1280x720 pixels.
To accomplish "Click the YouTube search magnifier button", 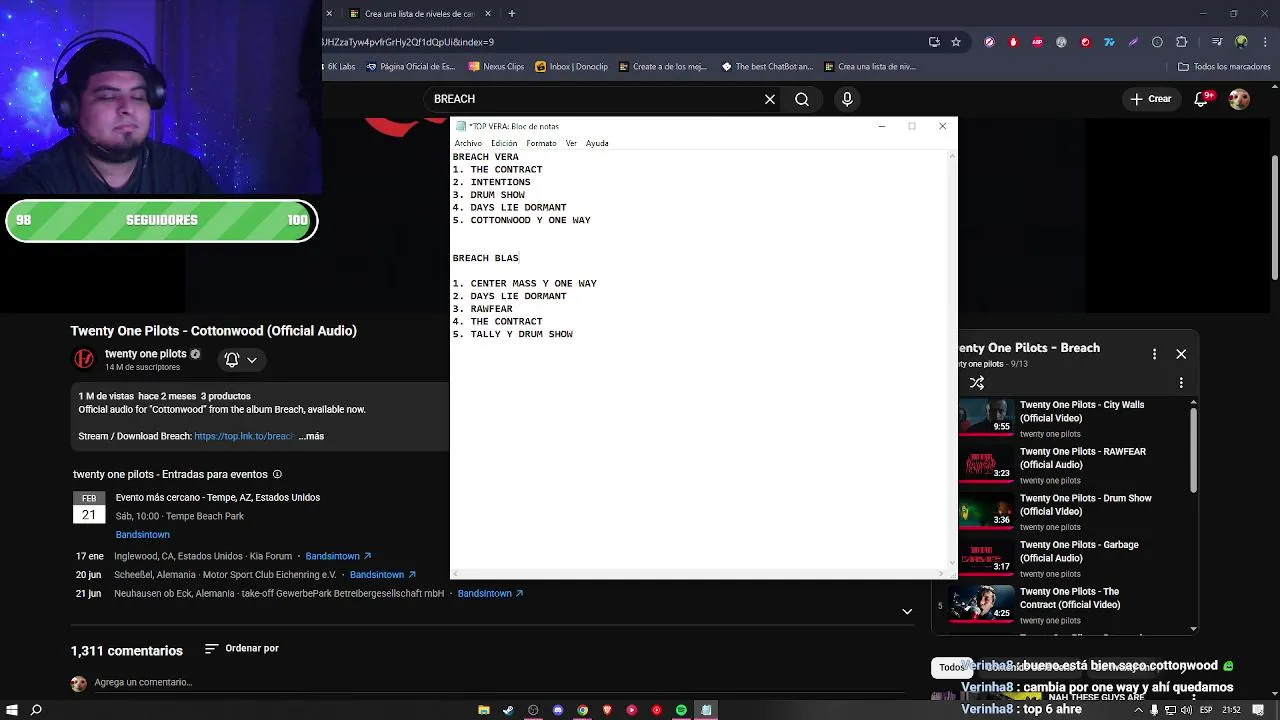I will pyautogui.click(x=802, y=99).
